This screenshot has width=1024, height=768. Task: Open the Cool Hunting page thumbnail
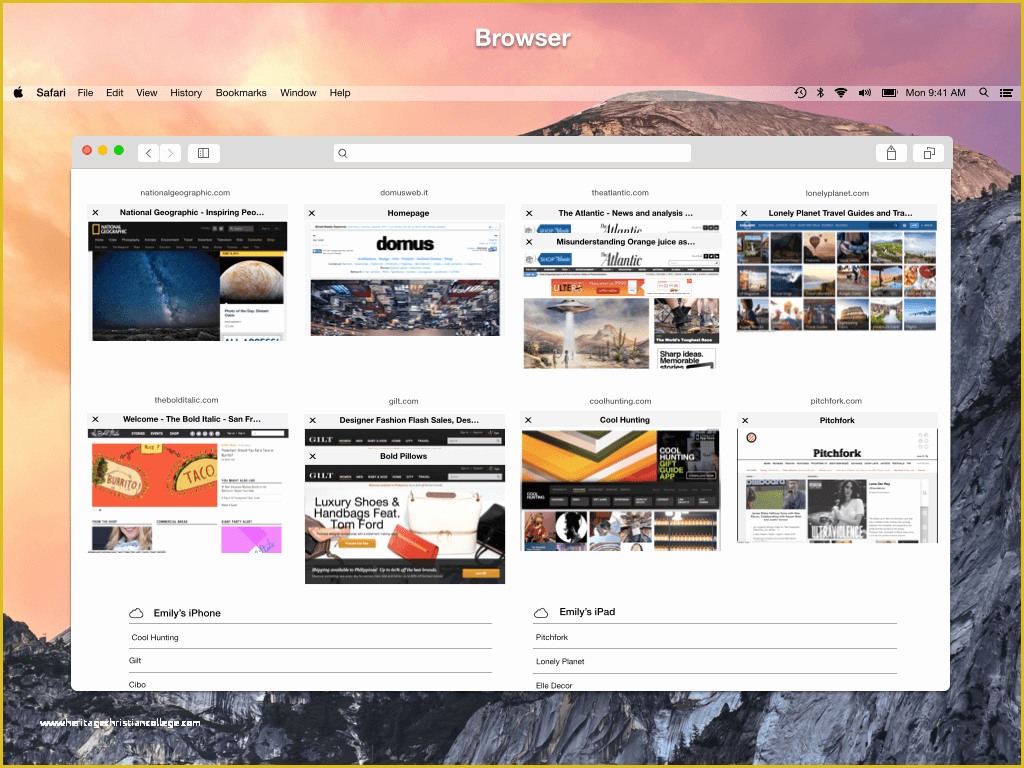(620, 490)
